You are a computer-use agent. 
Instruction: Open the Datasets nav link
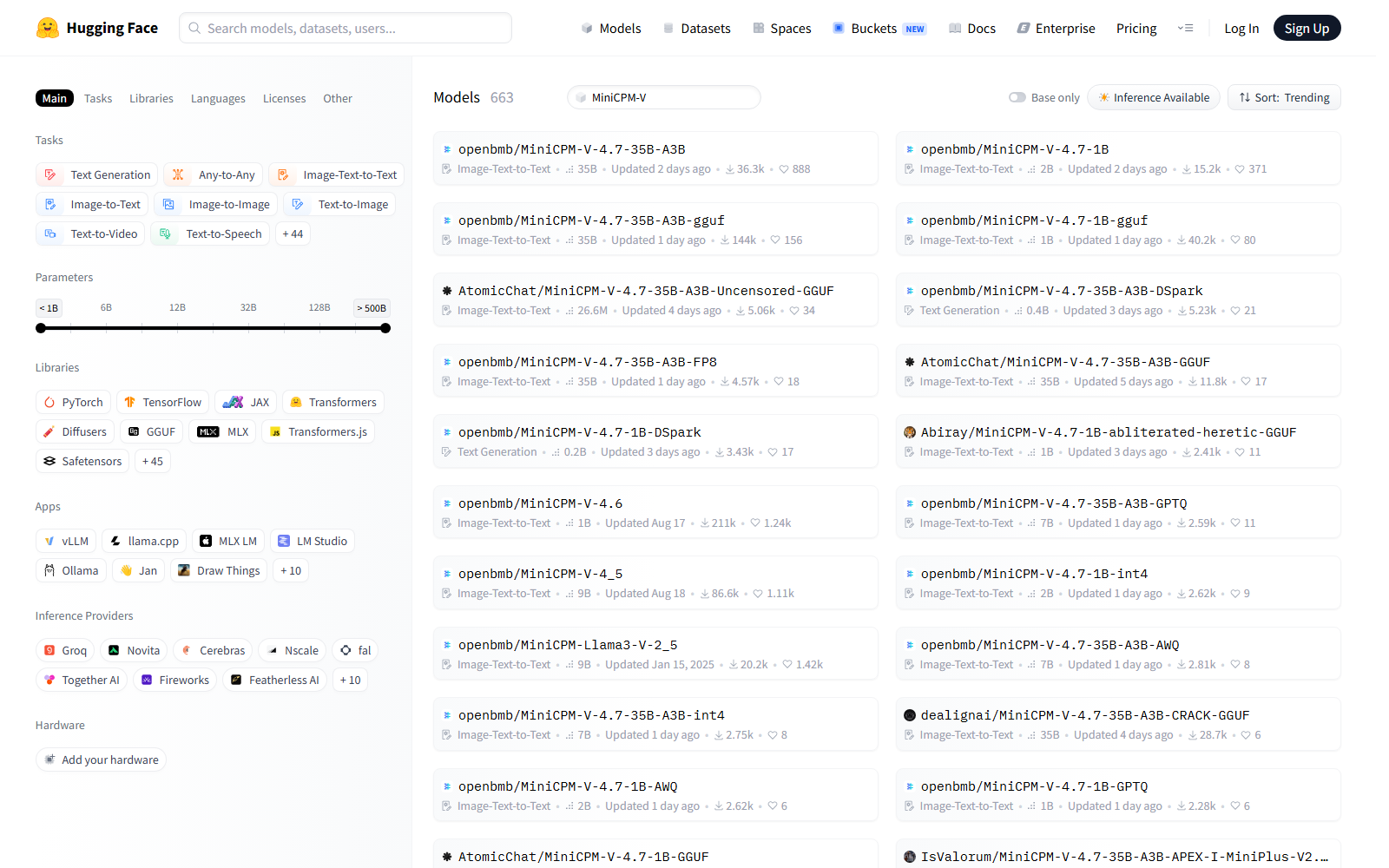pos(697,29)
